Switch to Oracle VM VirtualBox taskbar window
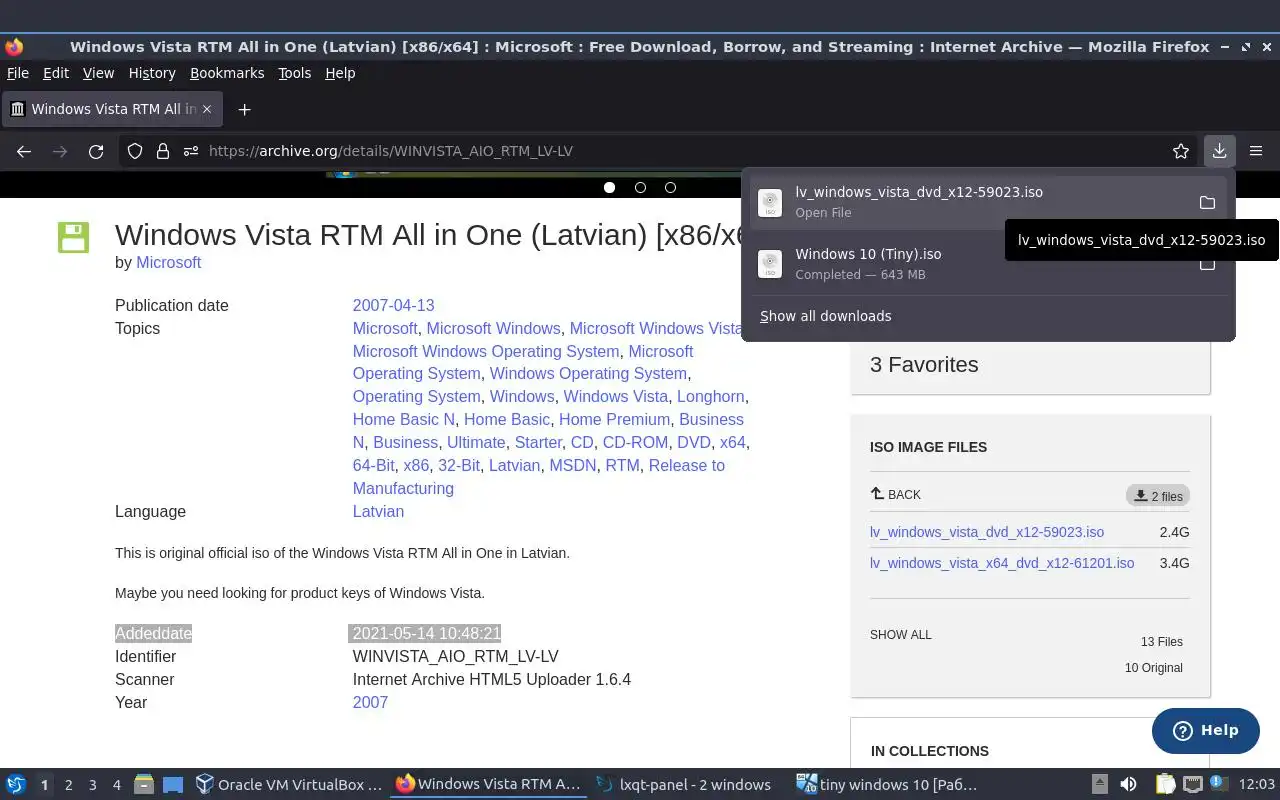The height and width of the screenshot is (800, 1280). pyautogui.click(x=288, y=785)
